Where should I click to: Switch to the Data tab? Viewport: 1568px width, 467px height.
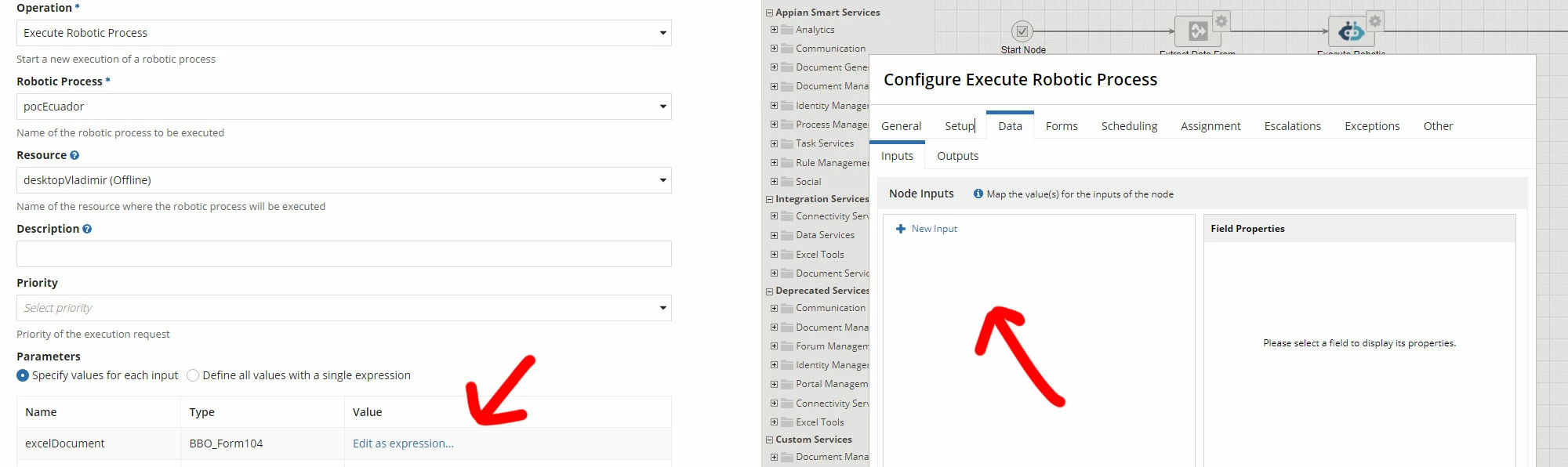(1010, 126)
